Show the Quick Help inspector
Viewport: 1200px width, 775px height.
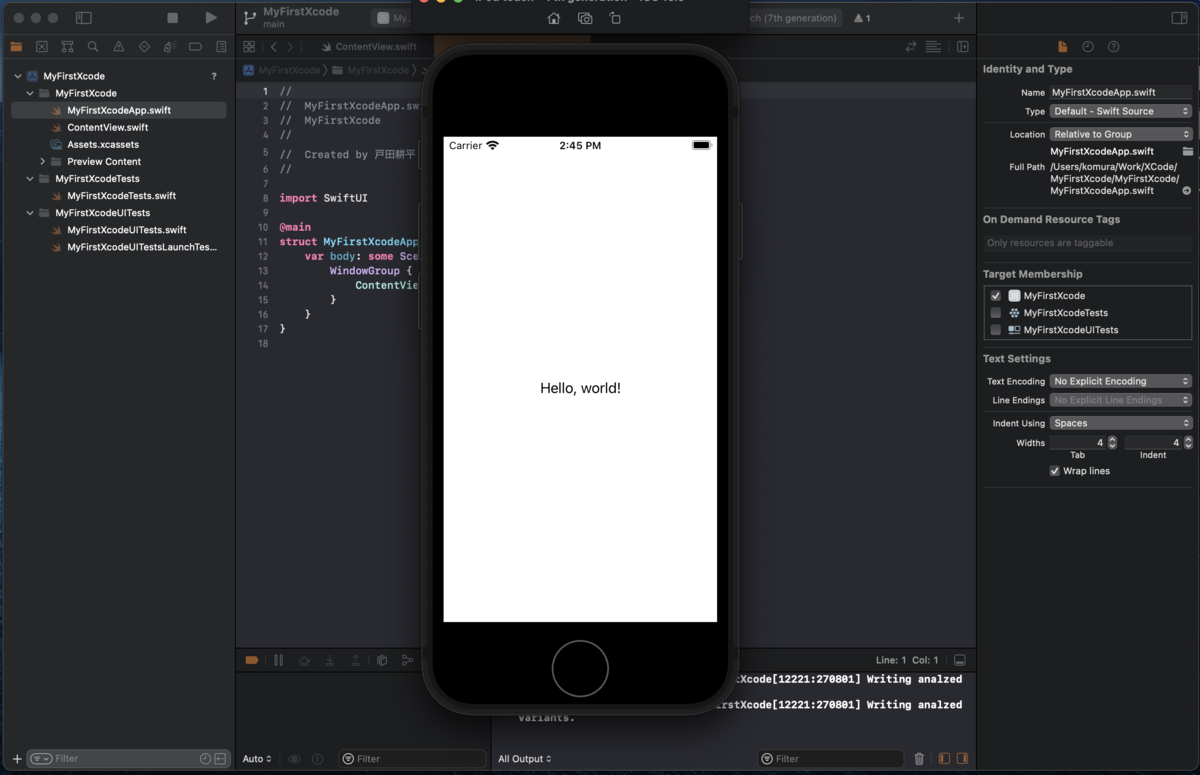point(1114,46)
